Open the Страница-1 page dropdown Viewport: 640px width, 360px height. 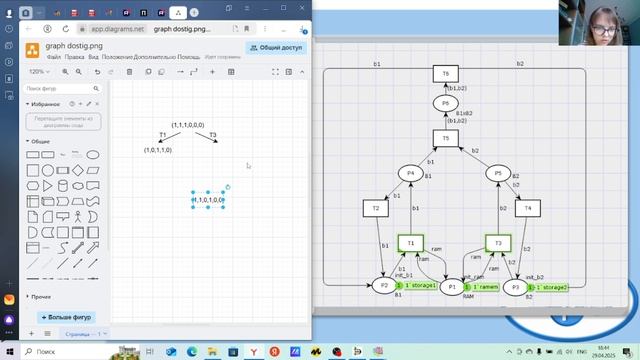[x=86, y=334]
